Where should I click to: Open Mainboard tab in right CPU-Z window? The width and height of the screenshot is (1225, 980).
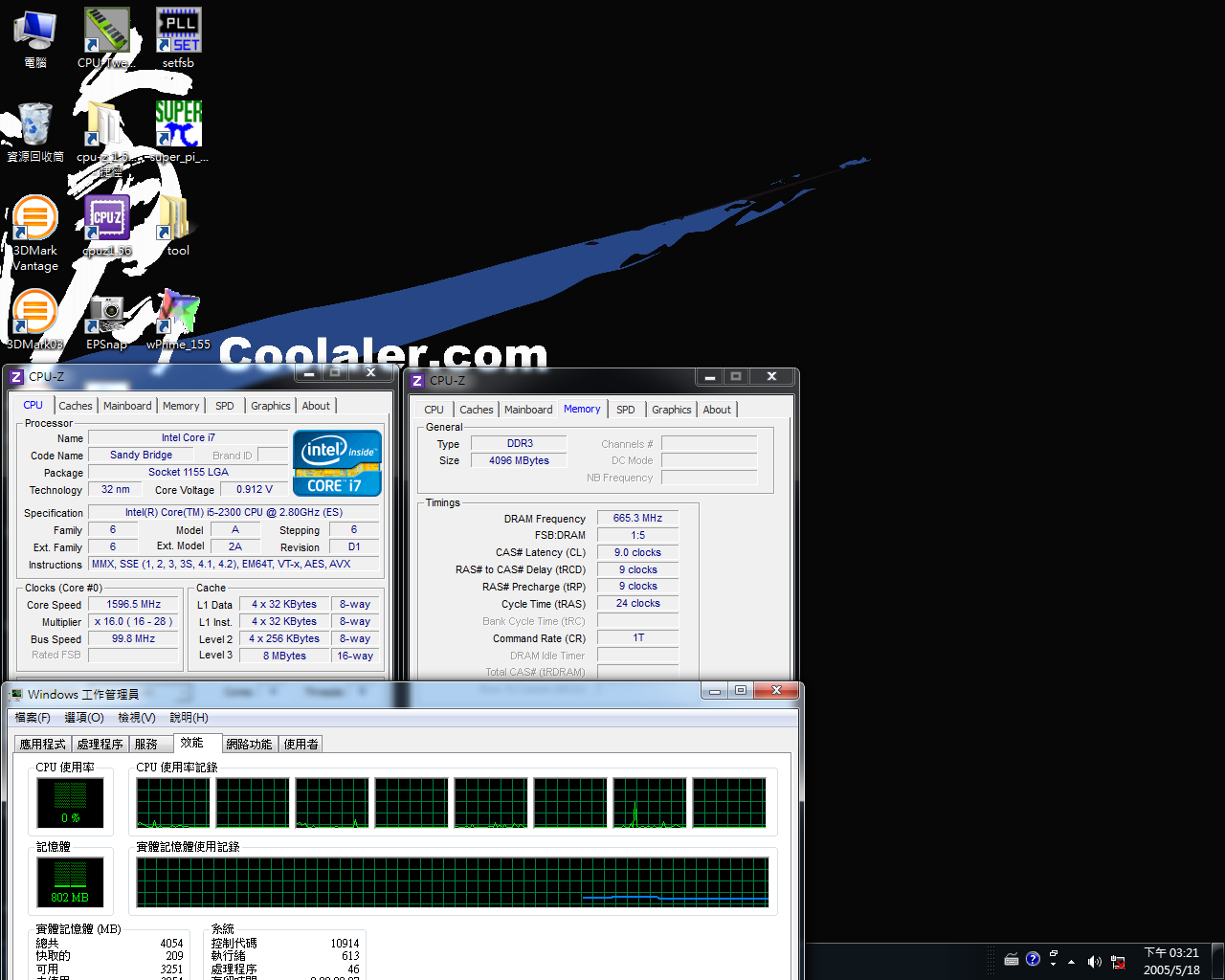[528, 410]
